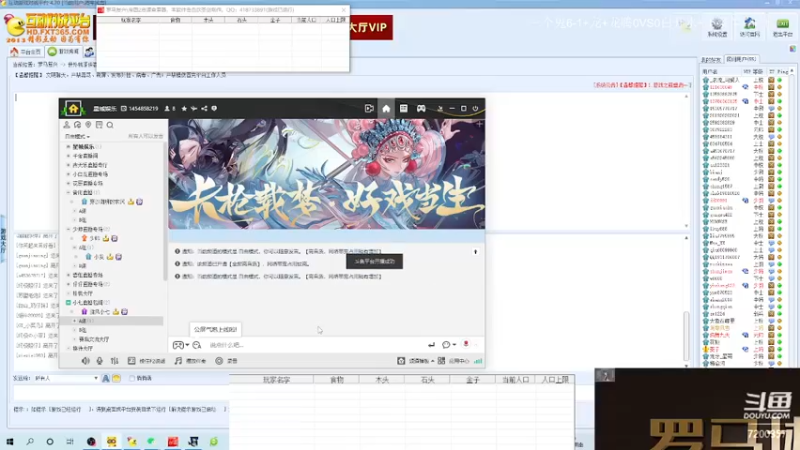Open the template list icon in YY title bar
Viewport: 800px width, 450px height.
tap(404, 109)
